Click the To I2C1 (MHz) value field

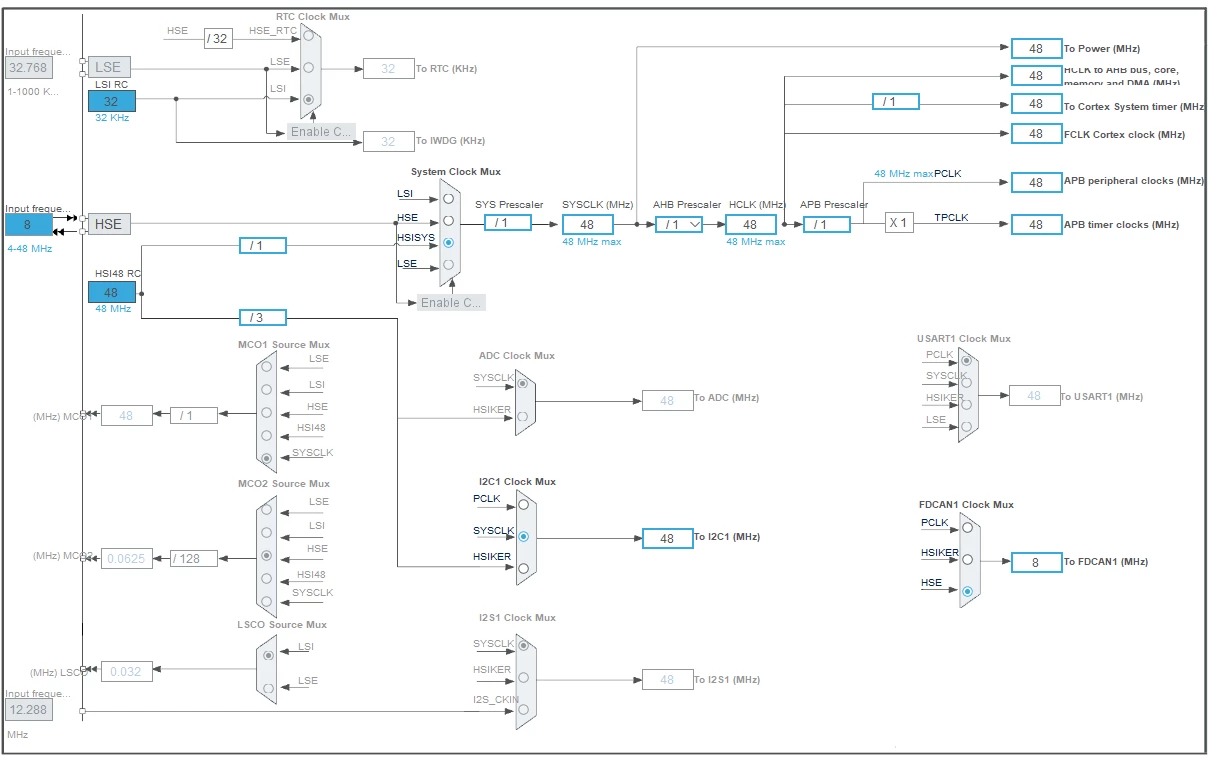click(667, 538)
